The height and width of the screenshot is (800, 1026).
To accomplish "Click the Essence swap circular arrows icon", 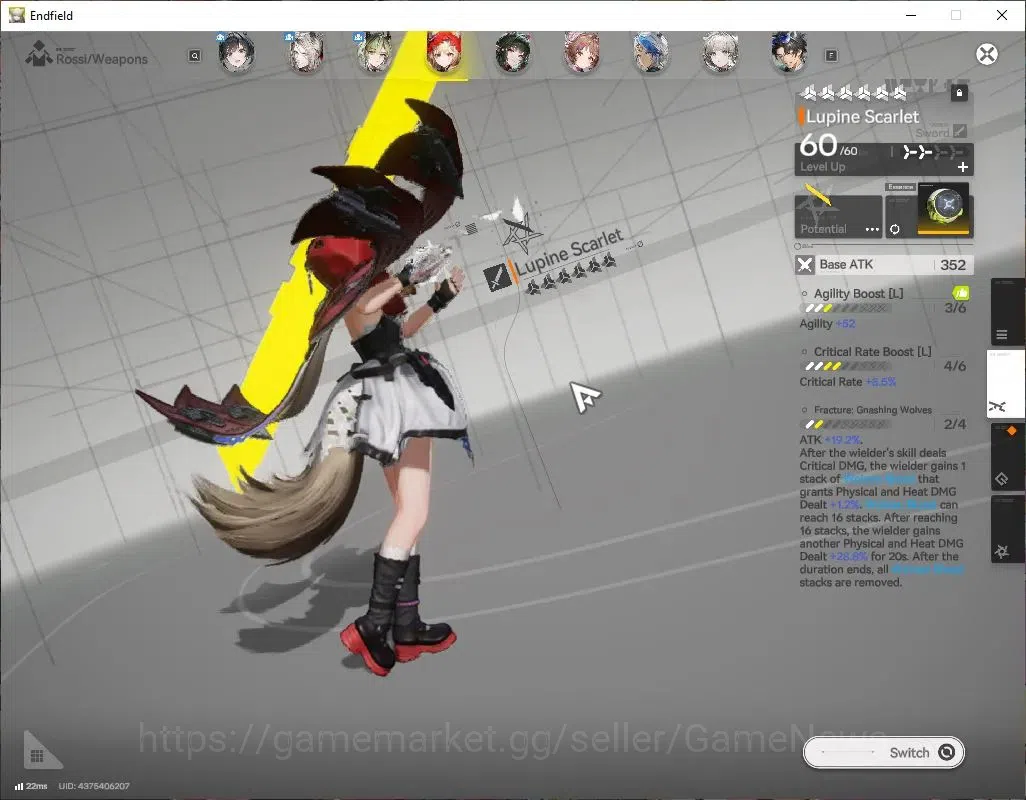I will pyautogui.click(x=894, y=229).
